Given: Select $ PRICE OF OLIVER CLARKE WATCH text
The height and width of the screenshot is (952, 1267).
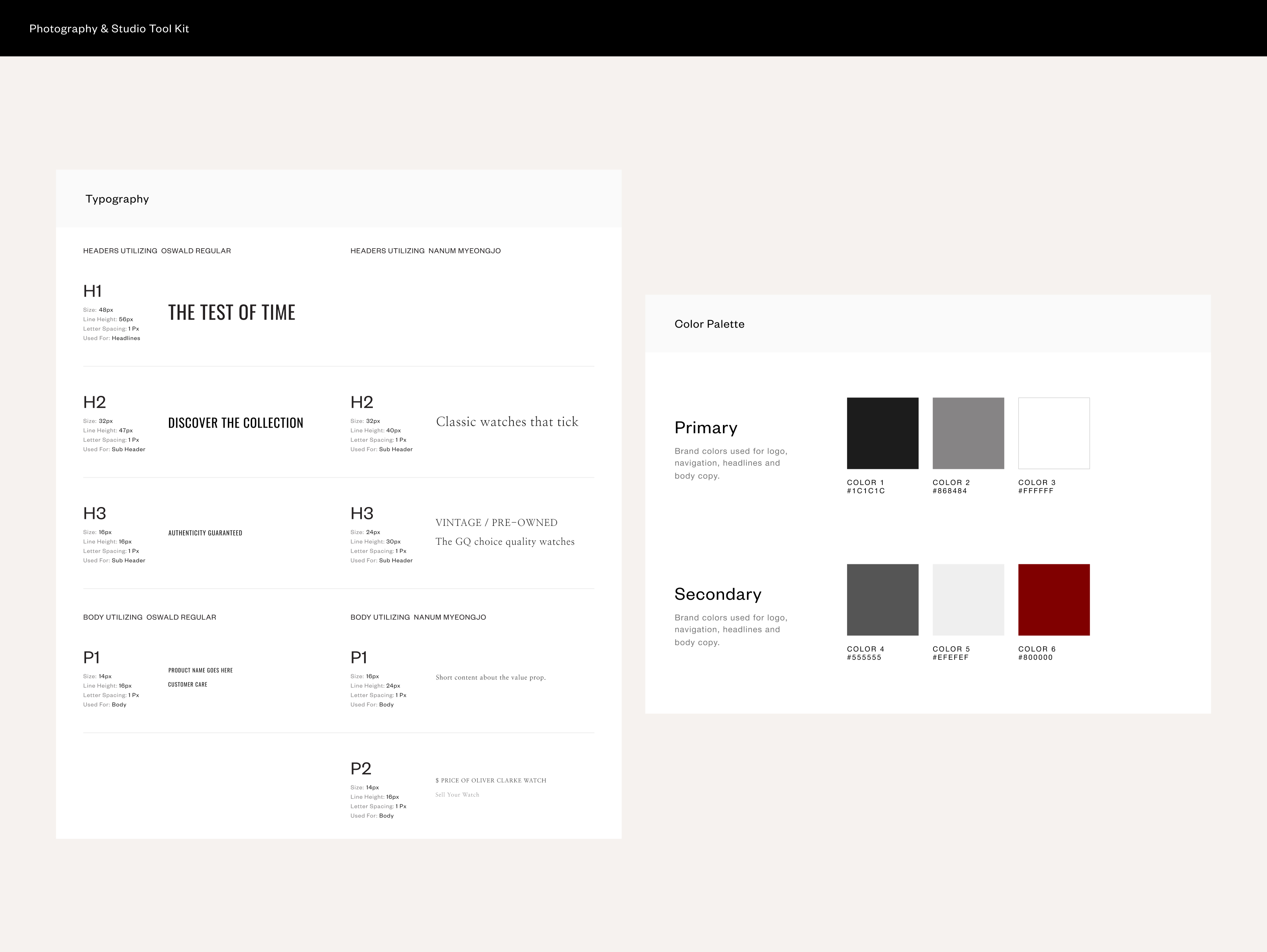Looking at the screenshot, I should point(490,780).
